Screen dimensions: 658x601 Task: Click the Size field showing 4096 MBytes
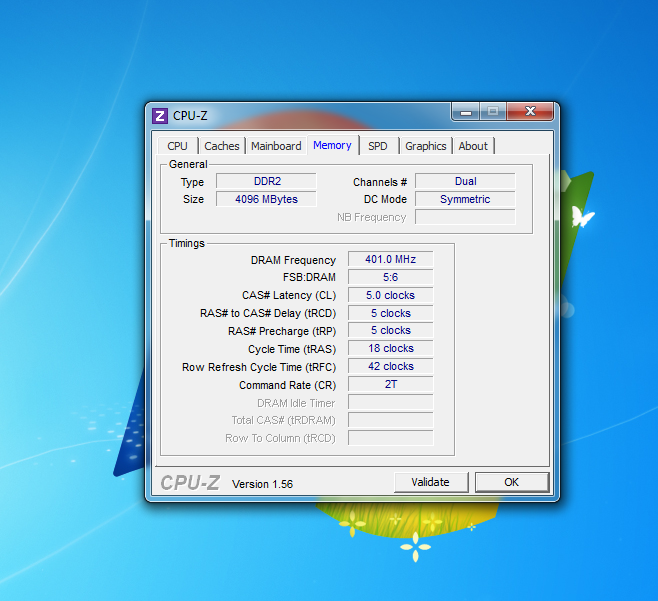coord(266,199)
